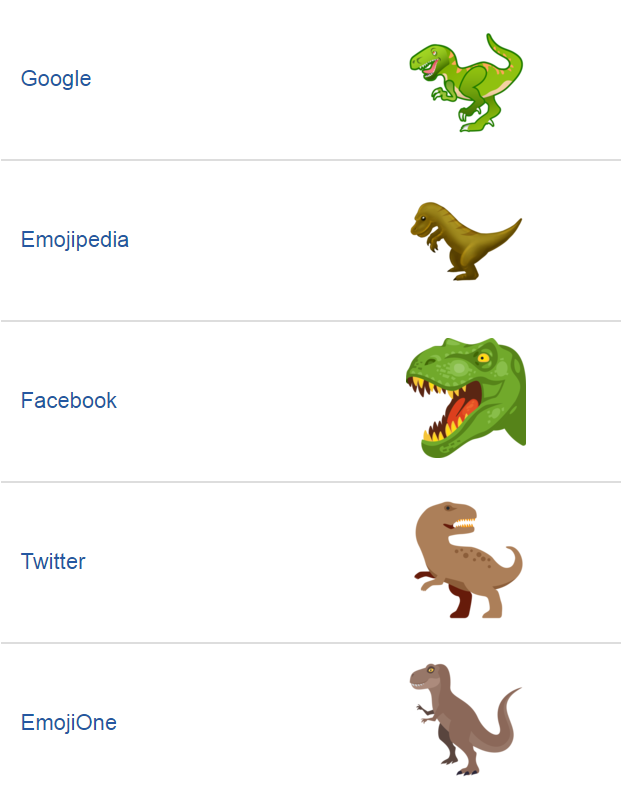Click the yellow eye of Facebook's T-Rex
622x802 pixels.
click(x=484, y=357)
